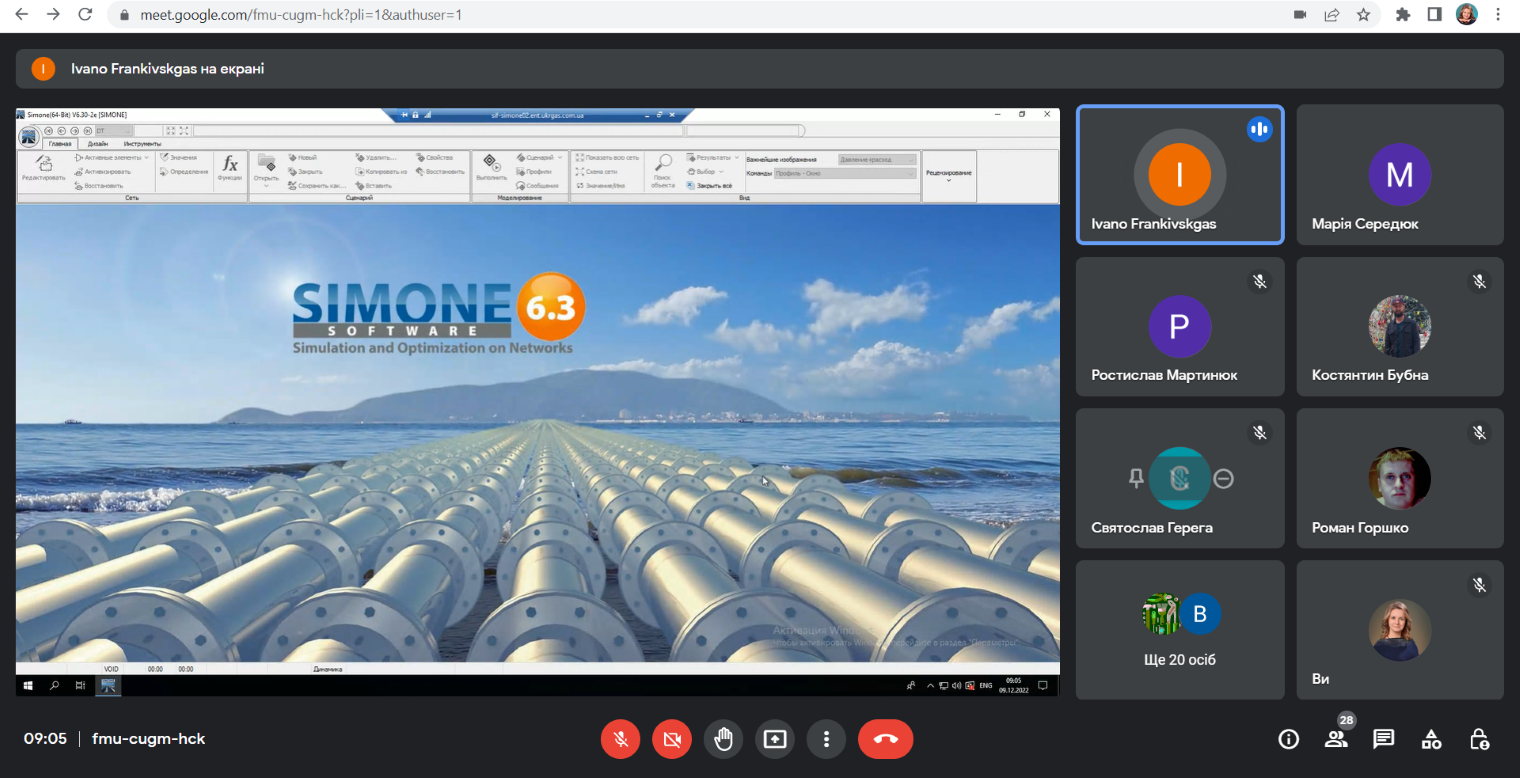Show participants list with 28 badge
The width and height of the screenshot is (1520, 778).
coord(1336,739)
